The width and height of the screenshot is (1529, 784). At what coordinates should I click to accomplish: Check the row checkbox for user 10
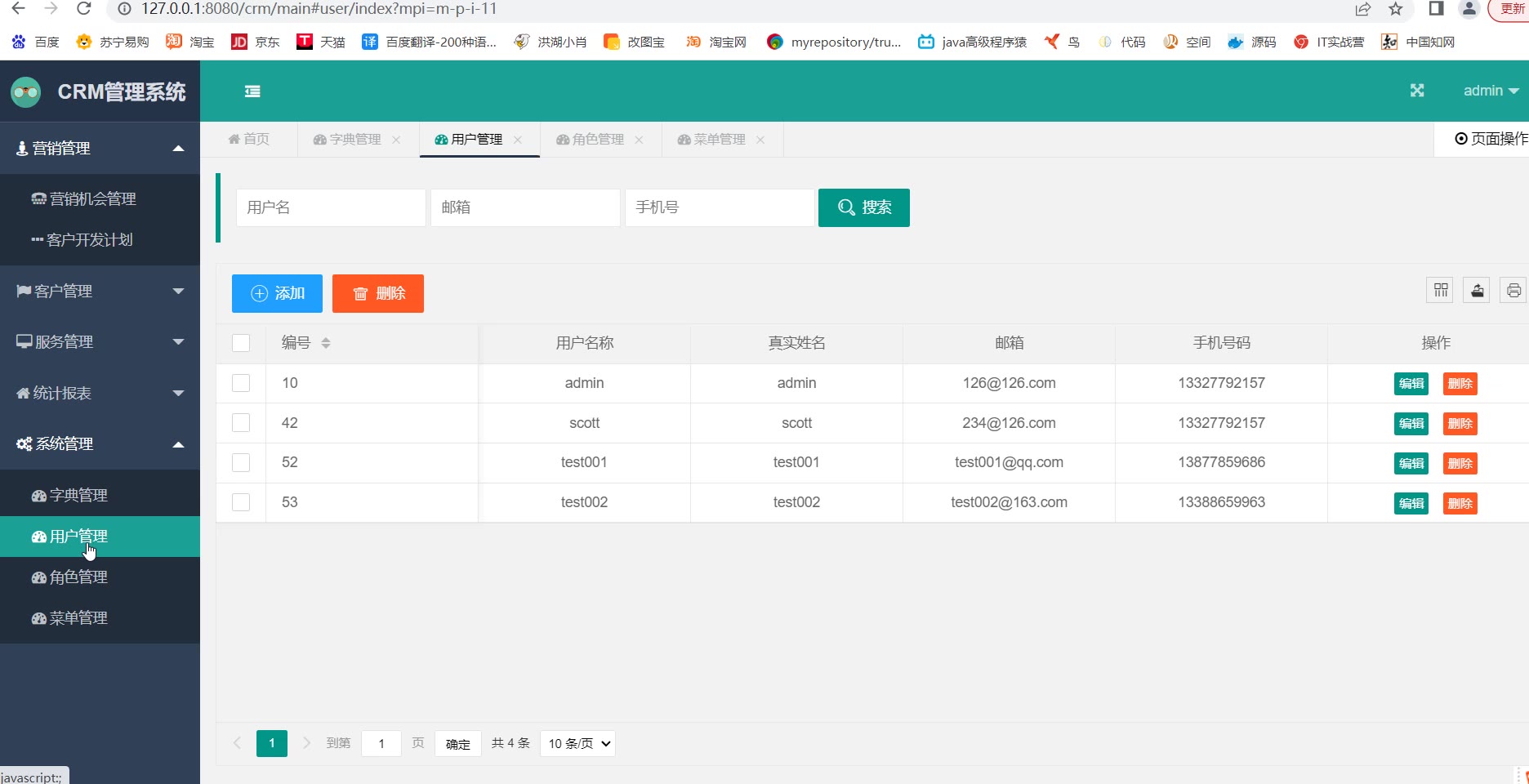[x=241, y=383]
